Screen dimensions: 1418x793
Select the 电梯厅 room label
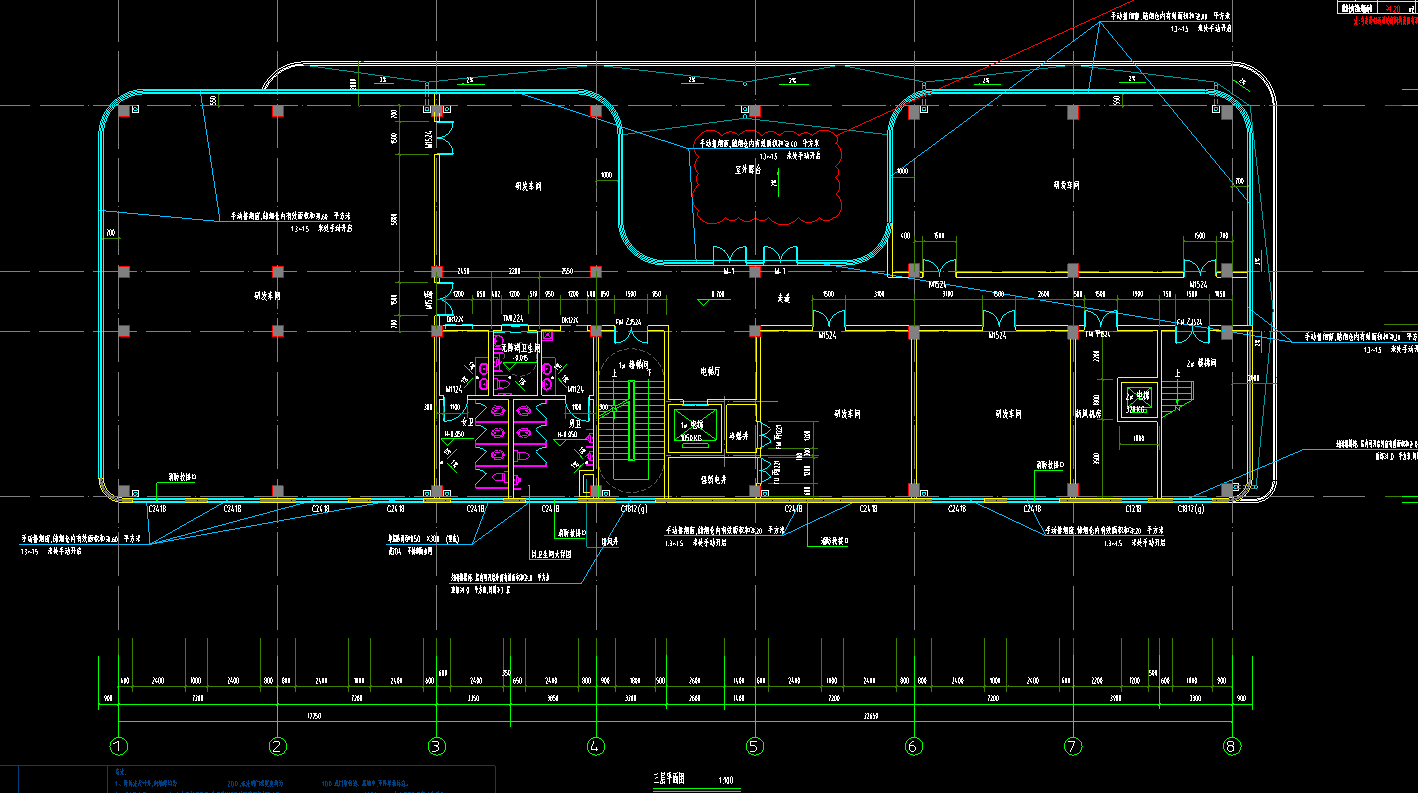[711, 371]
